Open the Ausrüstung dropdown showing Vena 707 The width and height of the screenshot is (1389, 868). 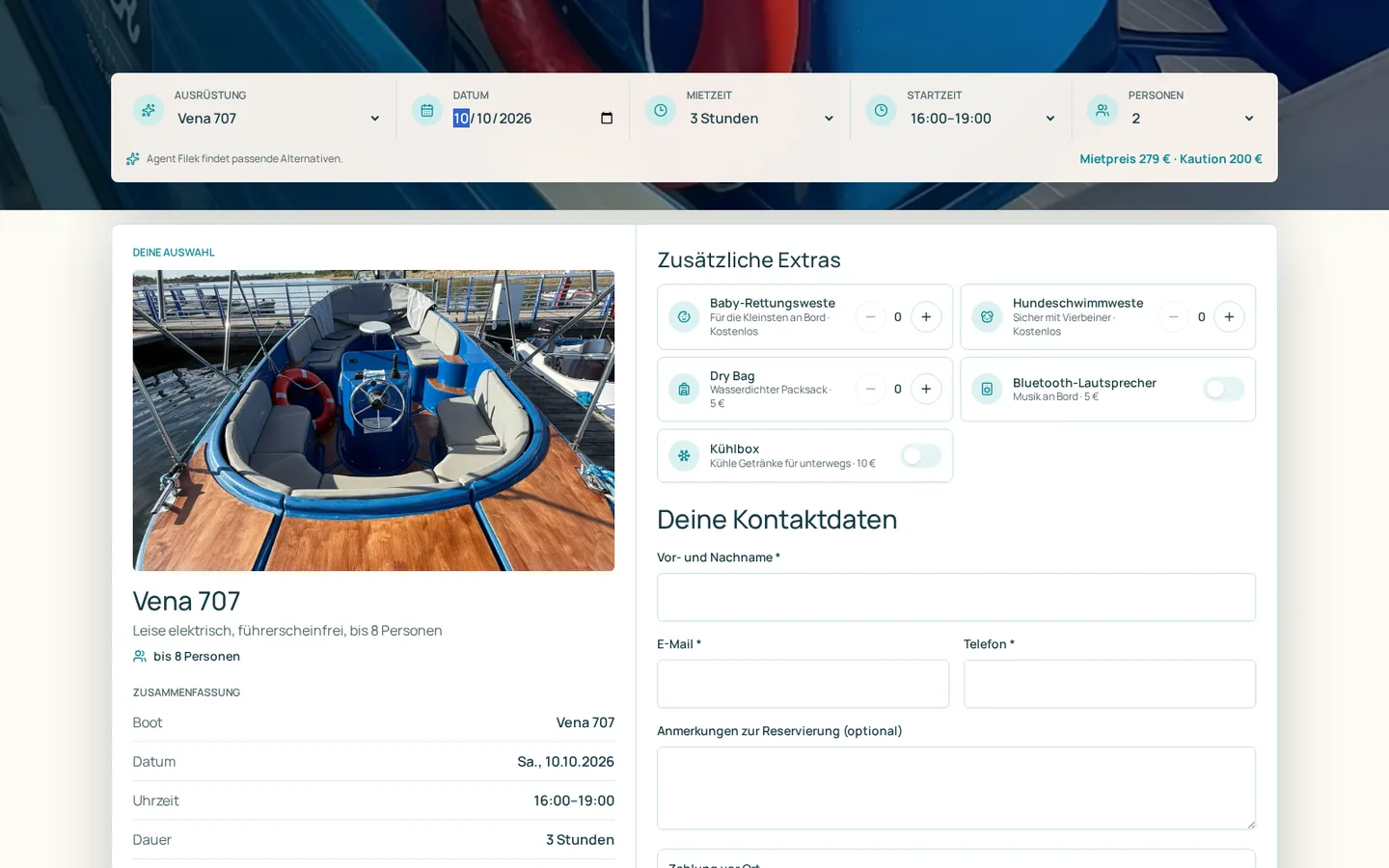click(279, 119)
